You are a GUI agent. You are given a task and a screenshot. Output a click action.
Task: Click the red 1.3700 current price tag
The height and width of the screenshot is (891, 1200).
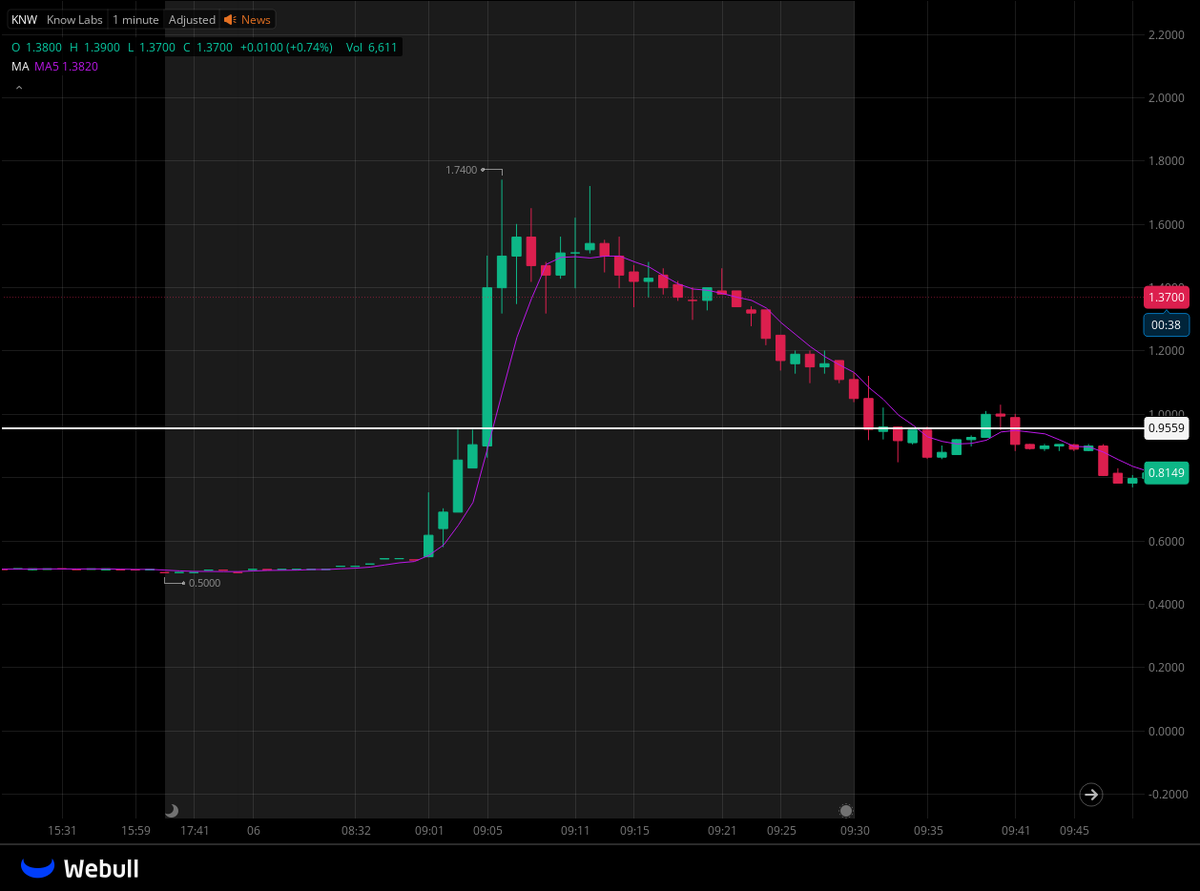(1166, 297)
